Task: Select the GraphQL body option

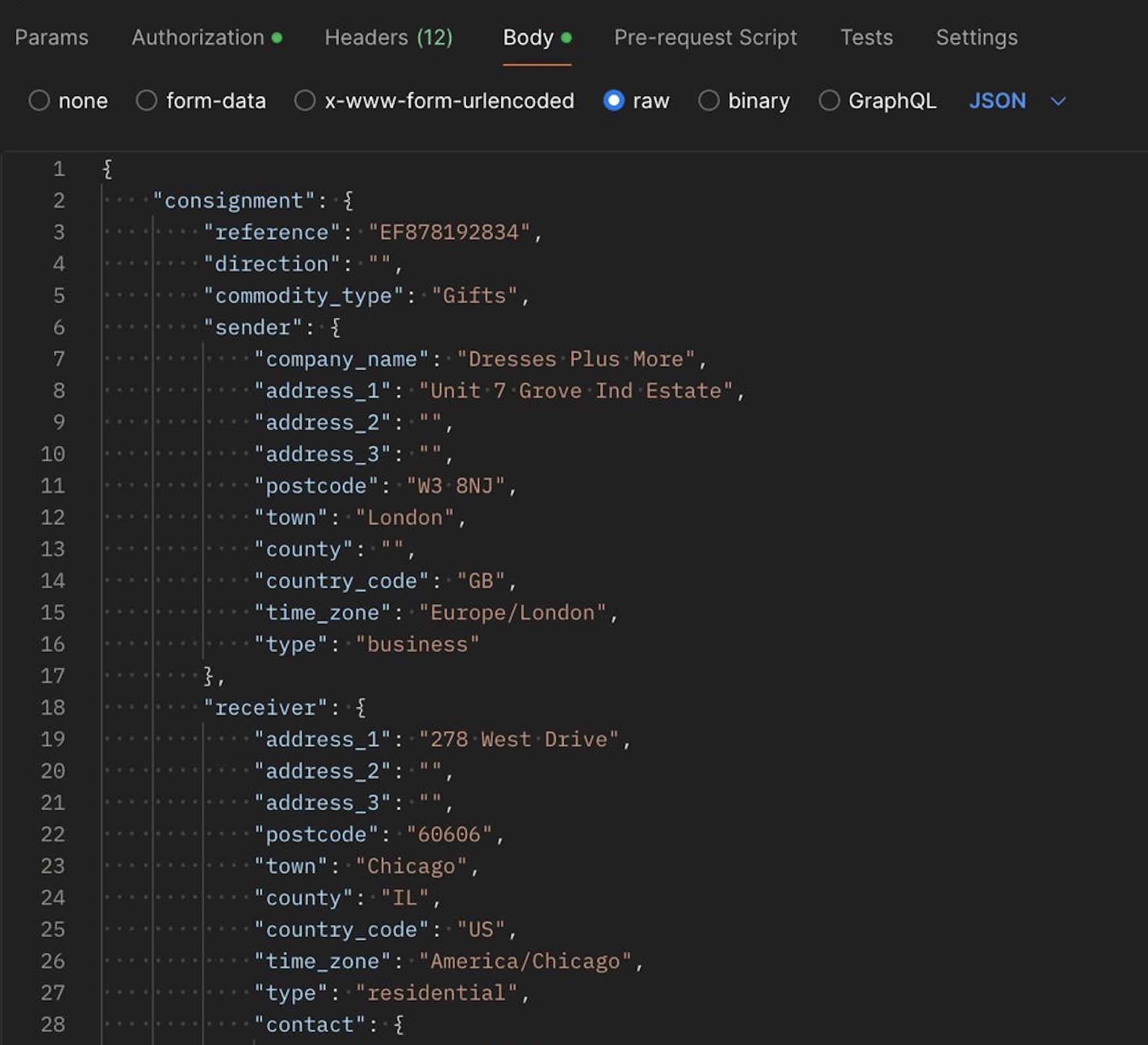Action: [x=829, y=101]
